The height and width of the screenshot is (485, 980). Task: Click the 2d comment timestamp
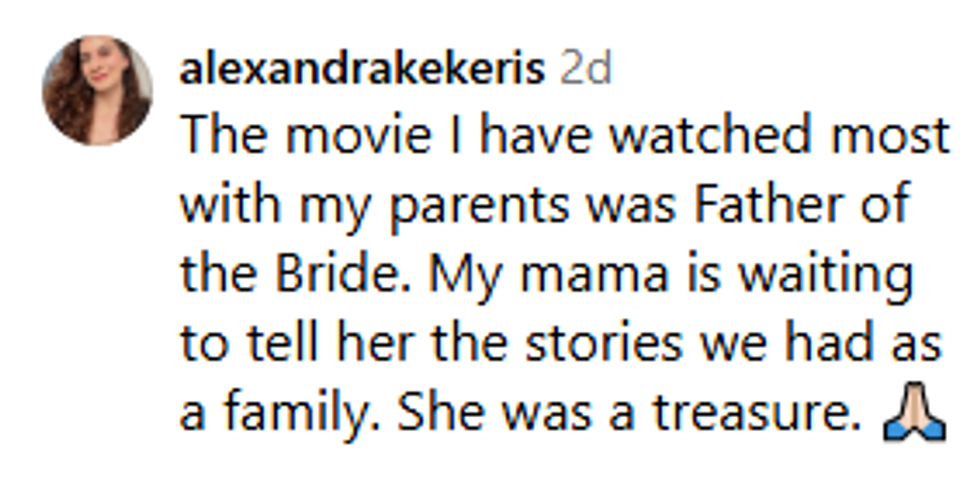[x=585, y=69]
